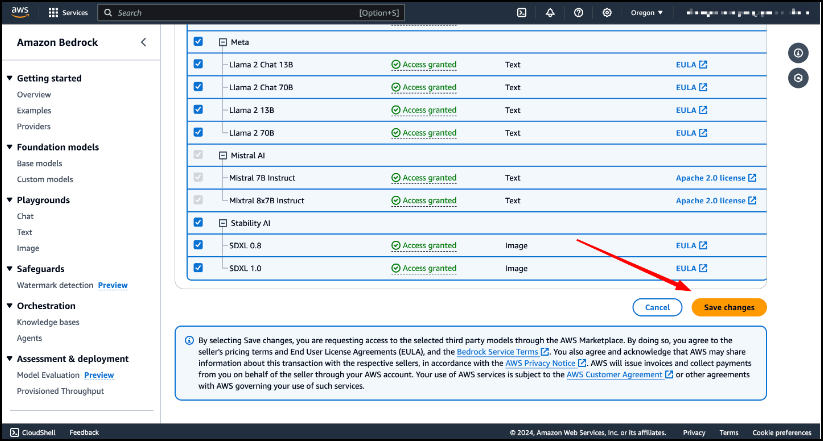Open the SDXL 1.0 EULA link
The height and width of the screenshot is (441, 823).
691,268
